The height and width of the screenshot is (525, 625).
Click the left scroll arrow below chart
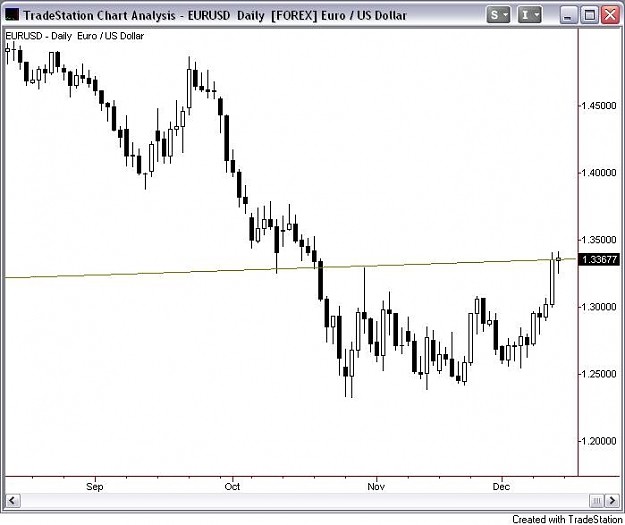pos(13,500)
